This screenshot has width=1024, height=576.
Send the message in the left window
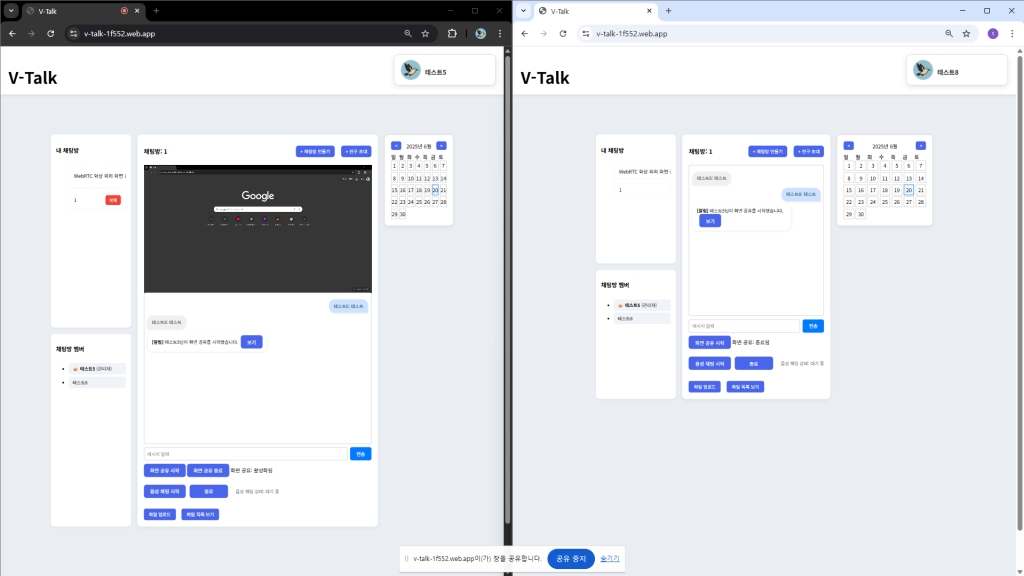click(360, 454)
